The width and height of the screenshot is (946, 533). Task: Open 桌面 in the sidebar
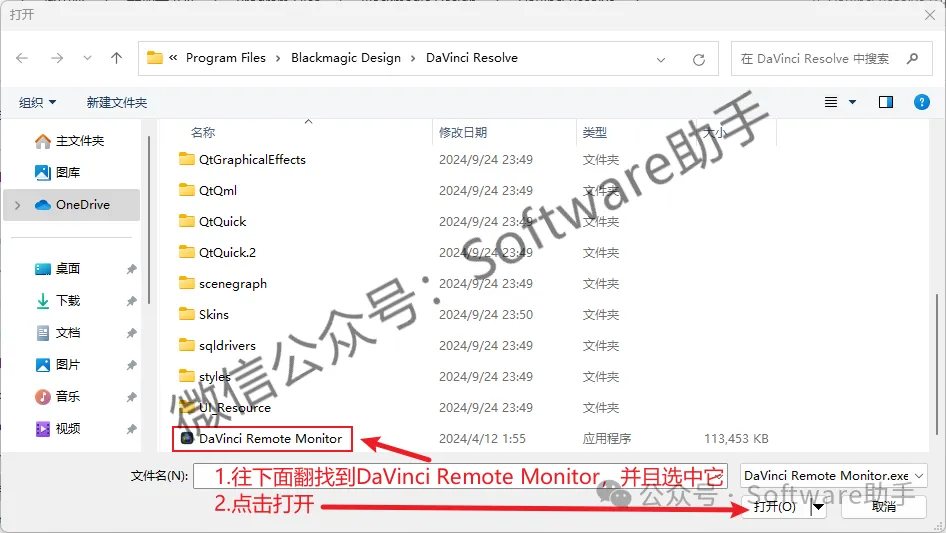(58, 269)
